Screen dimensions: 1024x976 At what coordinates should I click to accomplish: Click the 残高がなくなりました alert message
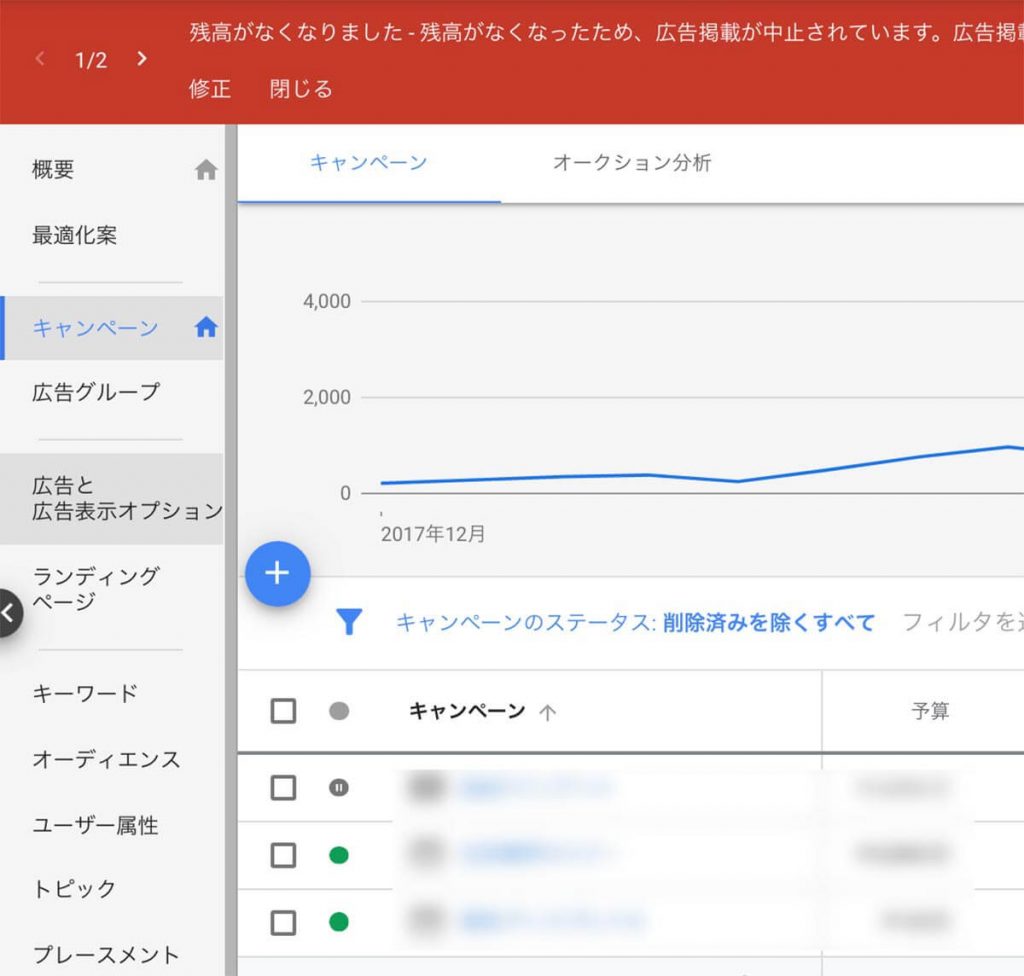click(607, 32)
